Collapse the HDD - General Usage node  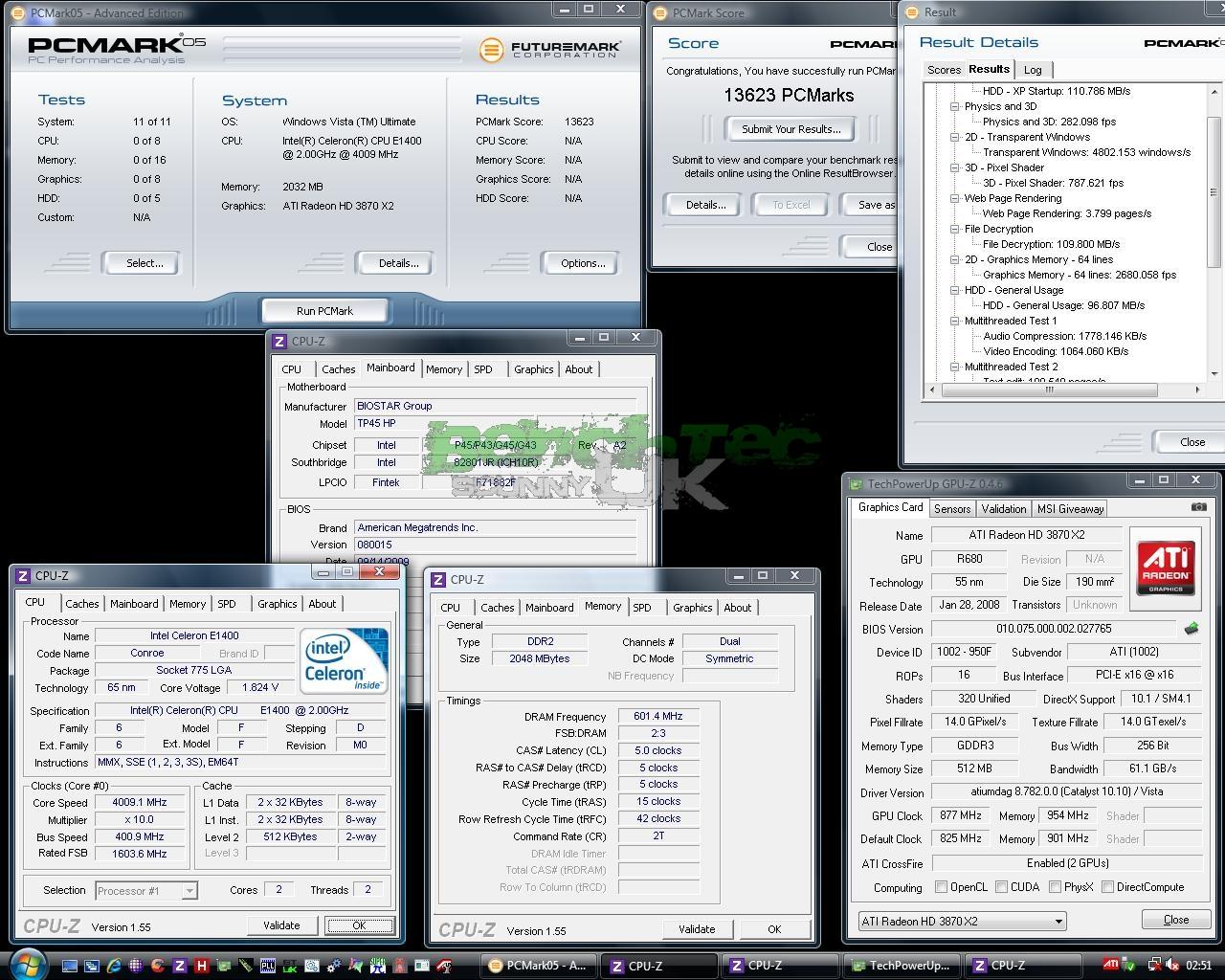(955, 290)
